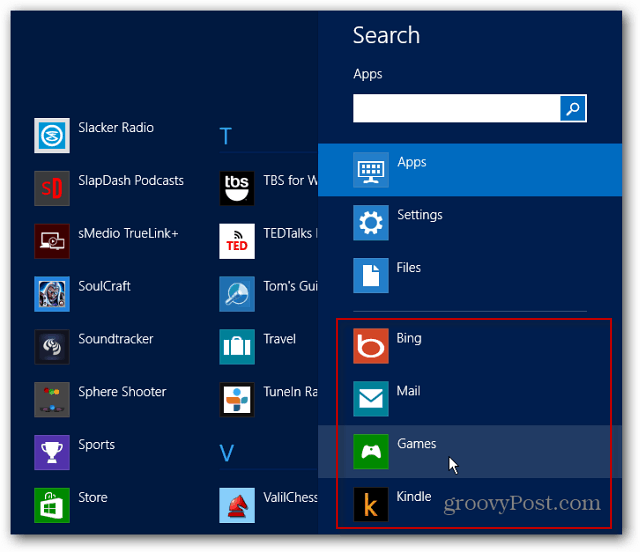Open the sMedio TrueLink+ icon
The width and height of the screenshot is (640, 552).
coord(52,241)
